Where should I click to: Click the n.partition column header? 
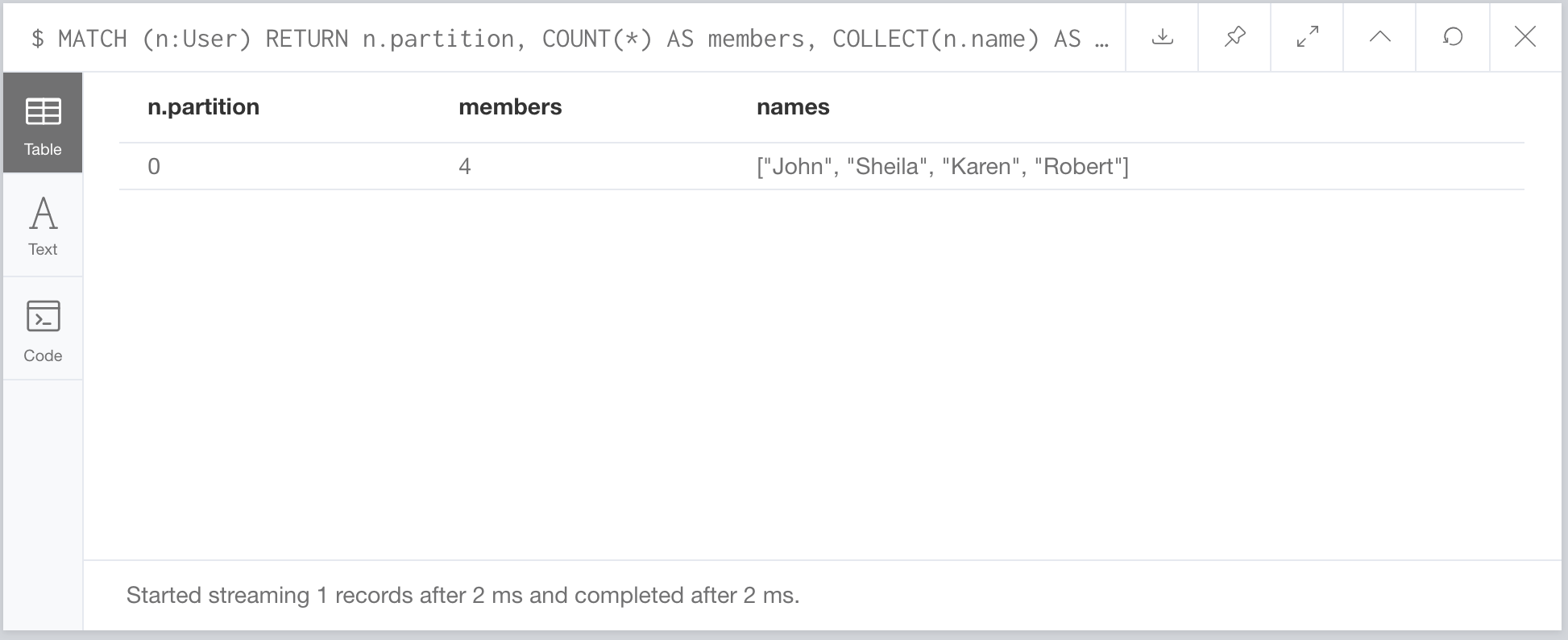coord(203,107)
